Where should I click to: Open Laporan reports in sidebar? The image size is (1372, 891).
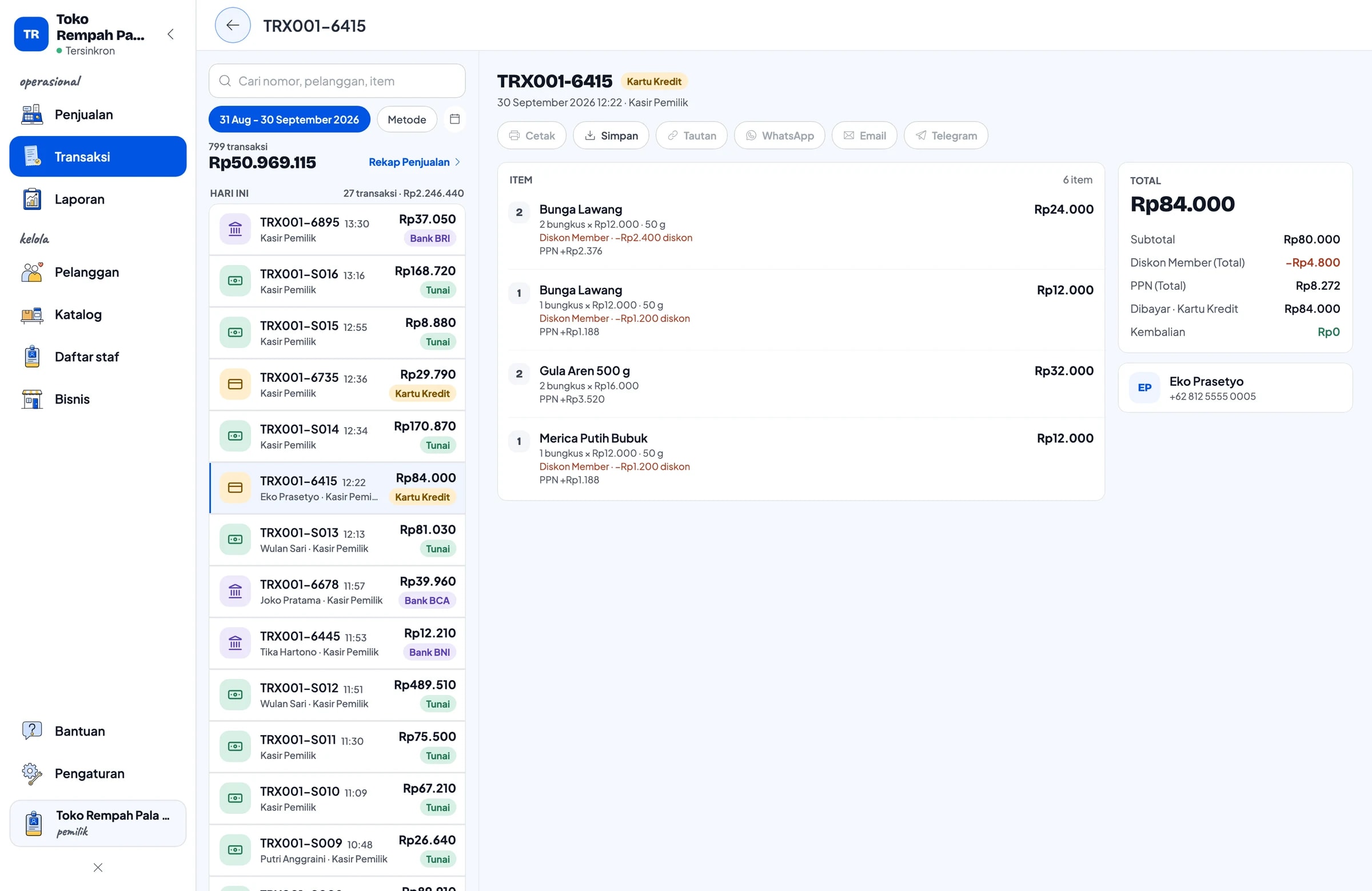click(x=98, y=199)
